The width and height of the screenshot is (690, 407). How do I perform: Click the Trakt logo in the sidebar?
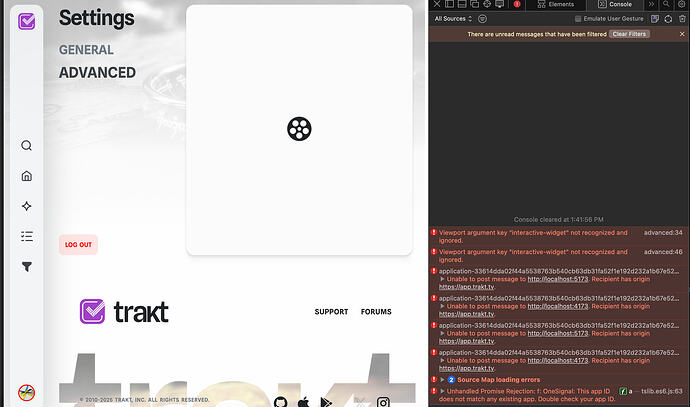[26, 21]
